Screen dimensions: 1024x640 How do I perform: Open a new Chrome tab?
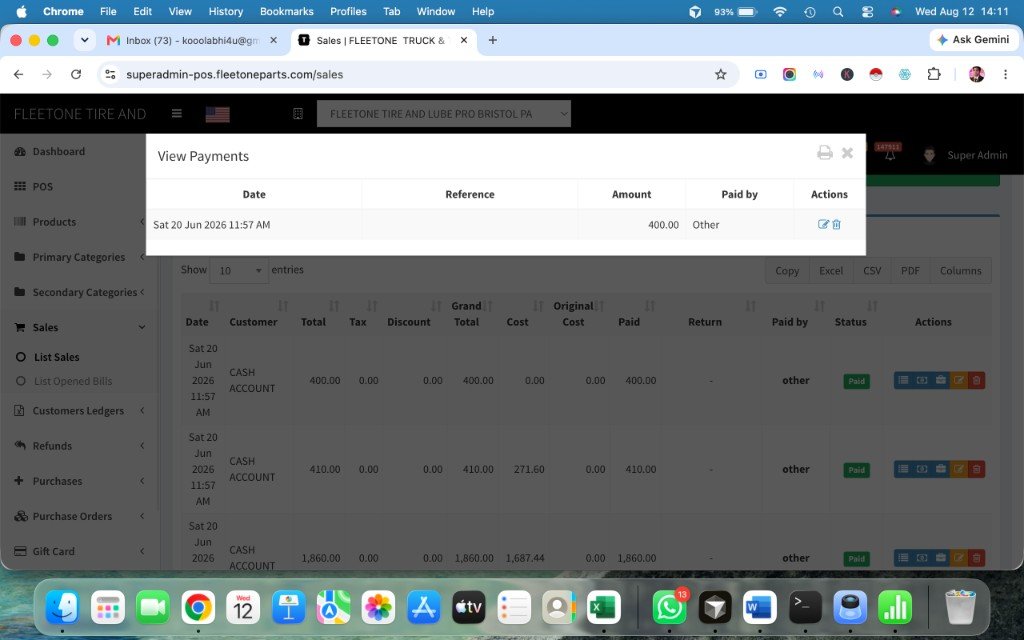[x=492, y=40]
